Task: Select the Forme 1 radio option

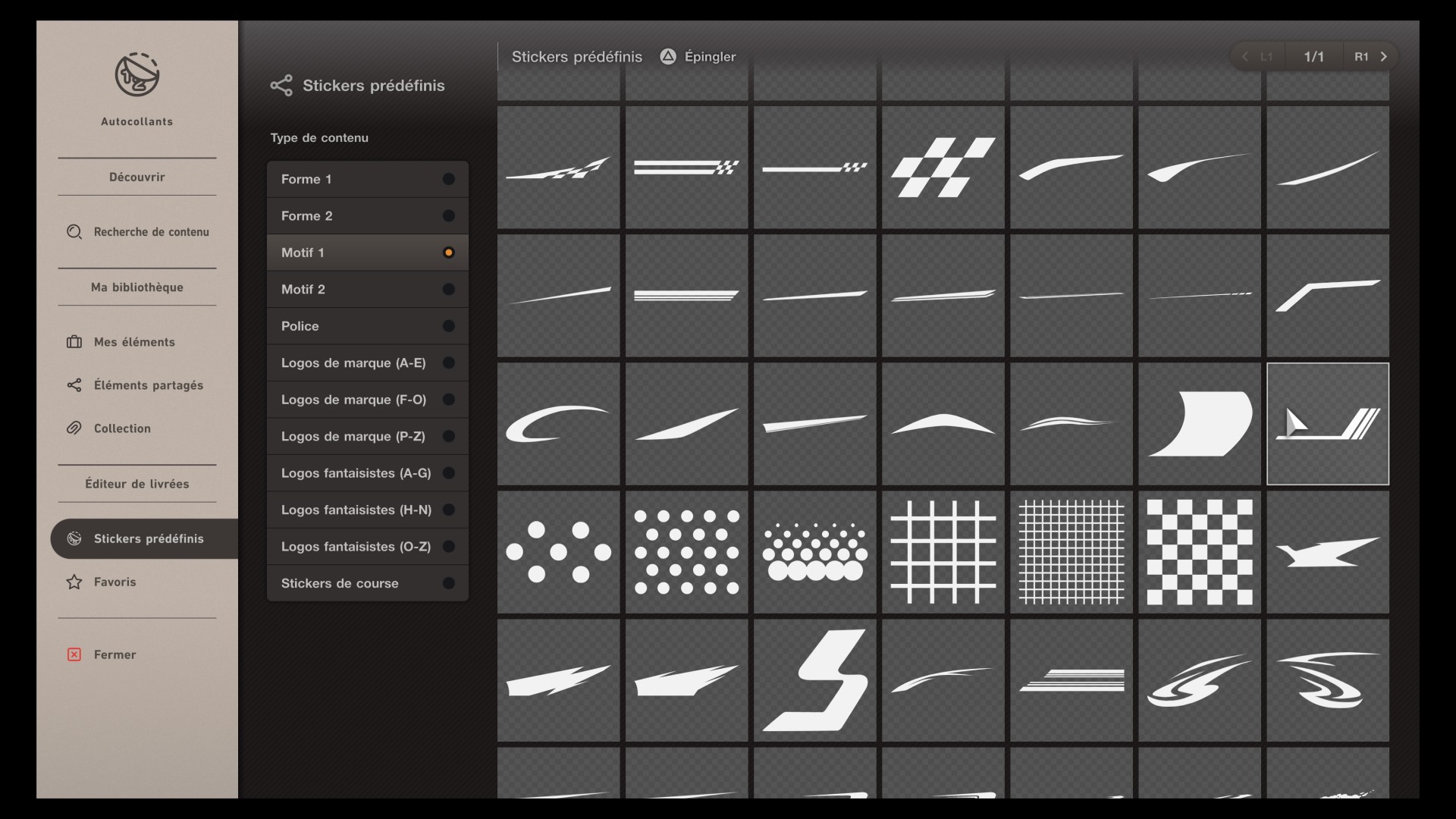Action: pos(448,179)
